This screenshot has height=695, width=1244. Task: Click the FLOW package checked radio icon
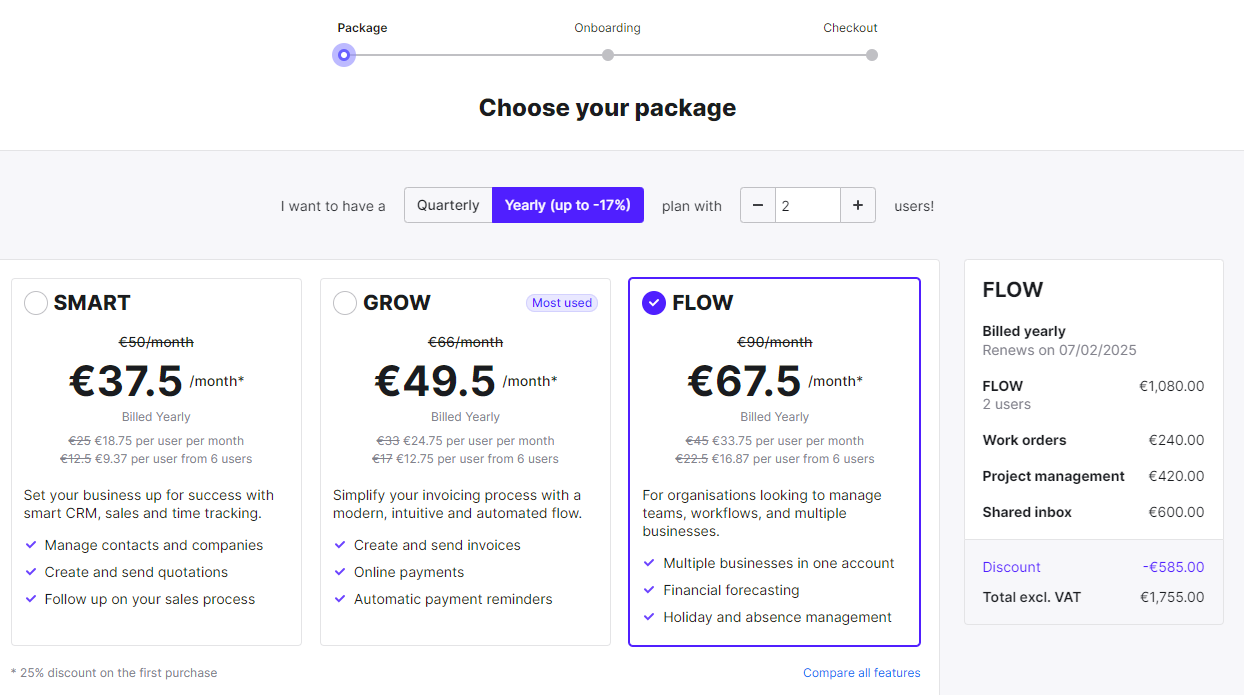click(654, 303)
